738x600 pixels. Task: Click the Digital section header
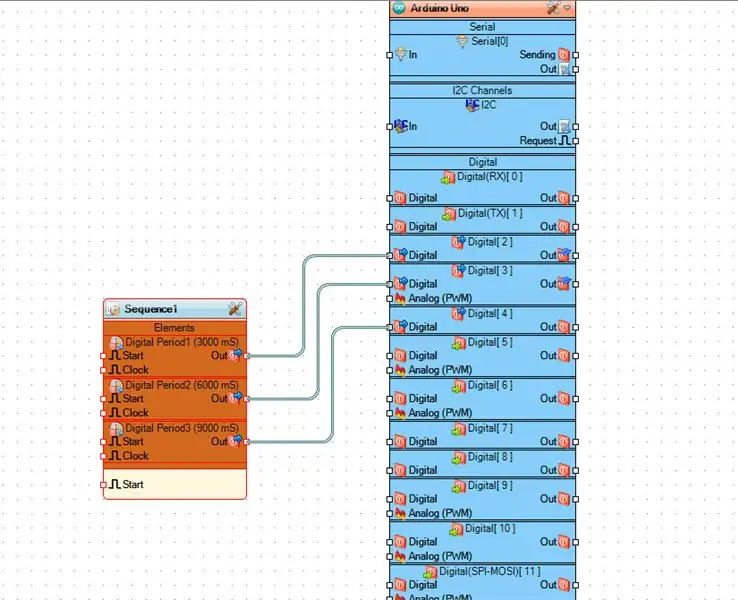click(482, 162)
